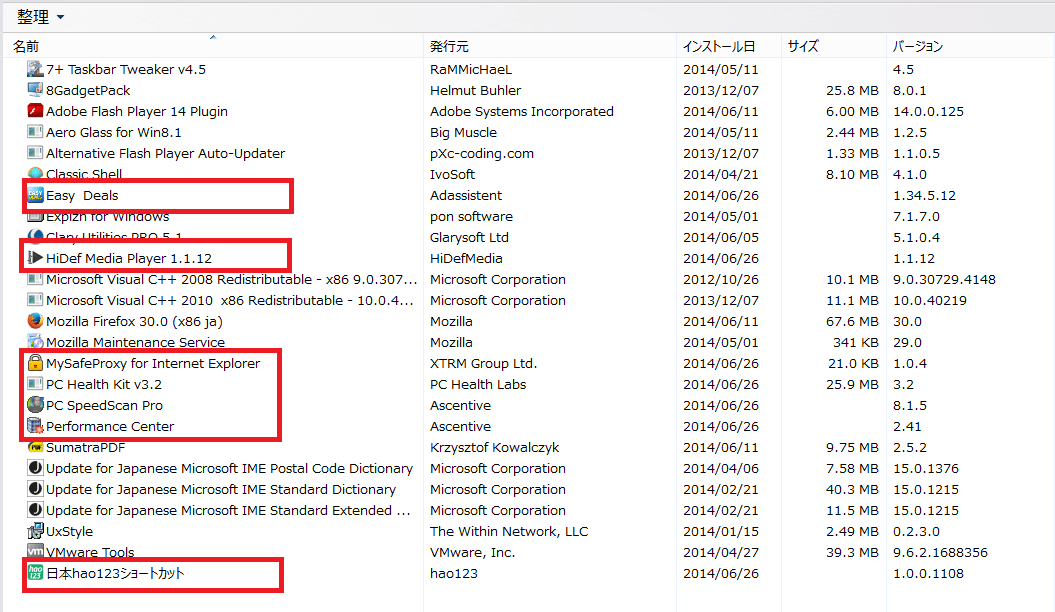Click publisher XTRM Group Ltd.

point(484,363)
